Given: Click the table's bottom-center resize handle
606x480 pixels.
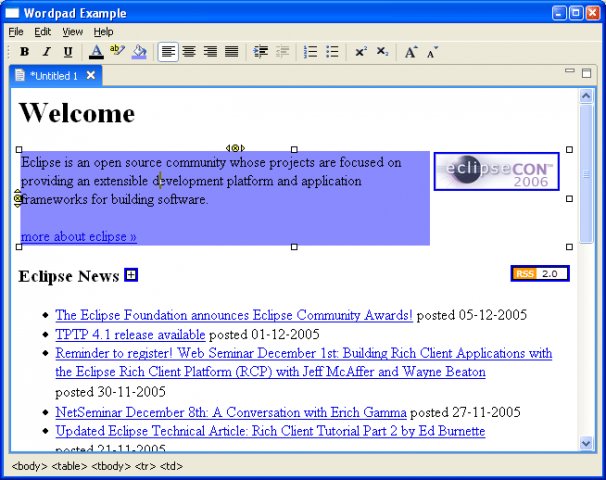Looking at the screenshot, I should tap(294, 247).
